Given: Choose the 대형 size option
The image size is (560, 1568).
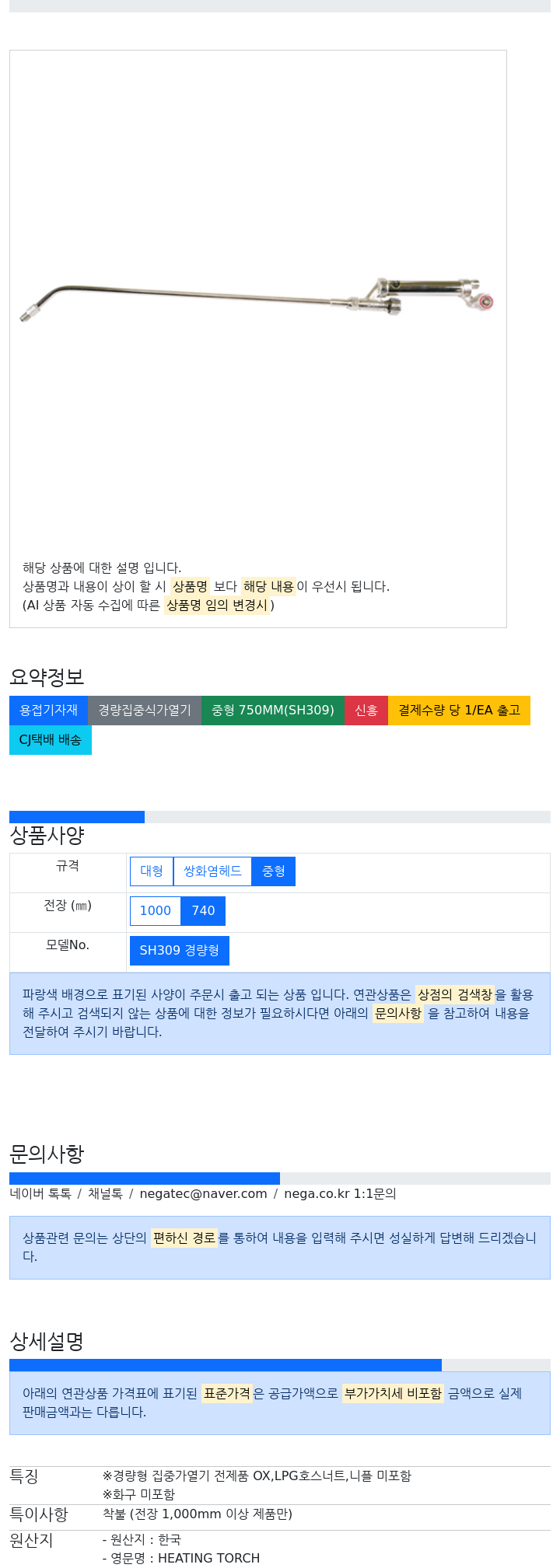Looking at the screenshot, I should pos(152,871).
